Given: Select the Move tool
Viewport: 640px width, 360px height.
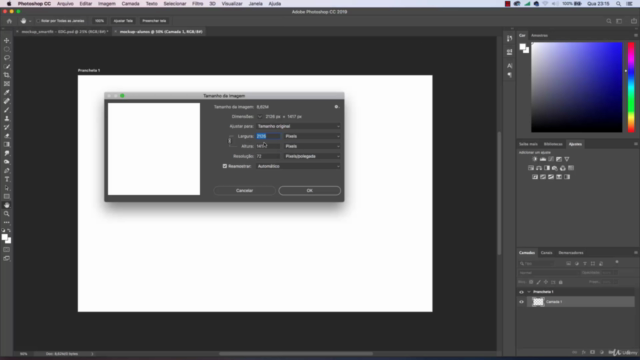Looking at the screenshot, I should [7, 40].
